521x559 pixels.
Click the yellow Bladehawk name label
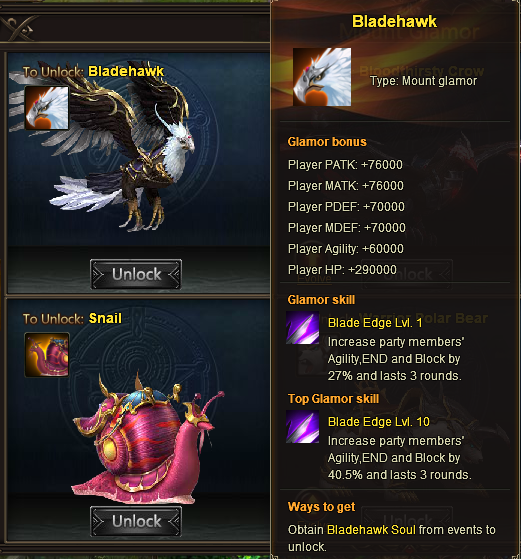click(126, 71)
